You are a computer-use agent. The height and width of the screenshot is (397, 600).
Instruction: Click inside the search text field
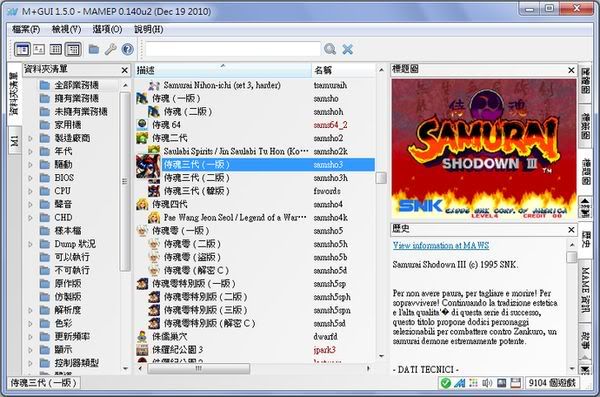pos(233,49)
